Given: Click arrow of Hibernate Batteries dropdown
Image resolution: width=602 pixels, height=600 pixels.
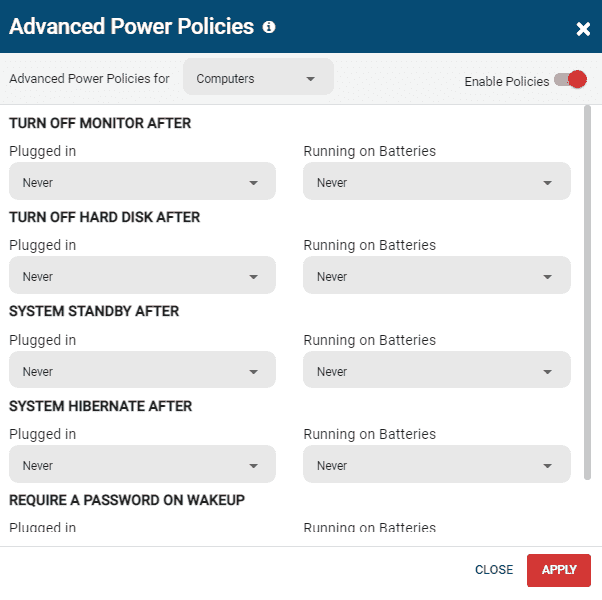Looking at the screenshot, I should coord(548,466).
